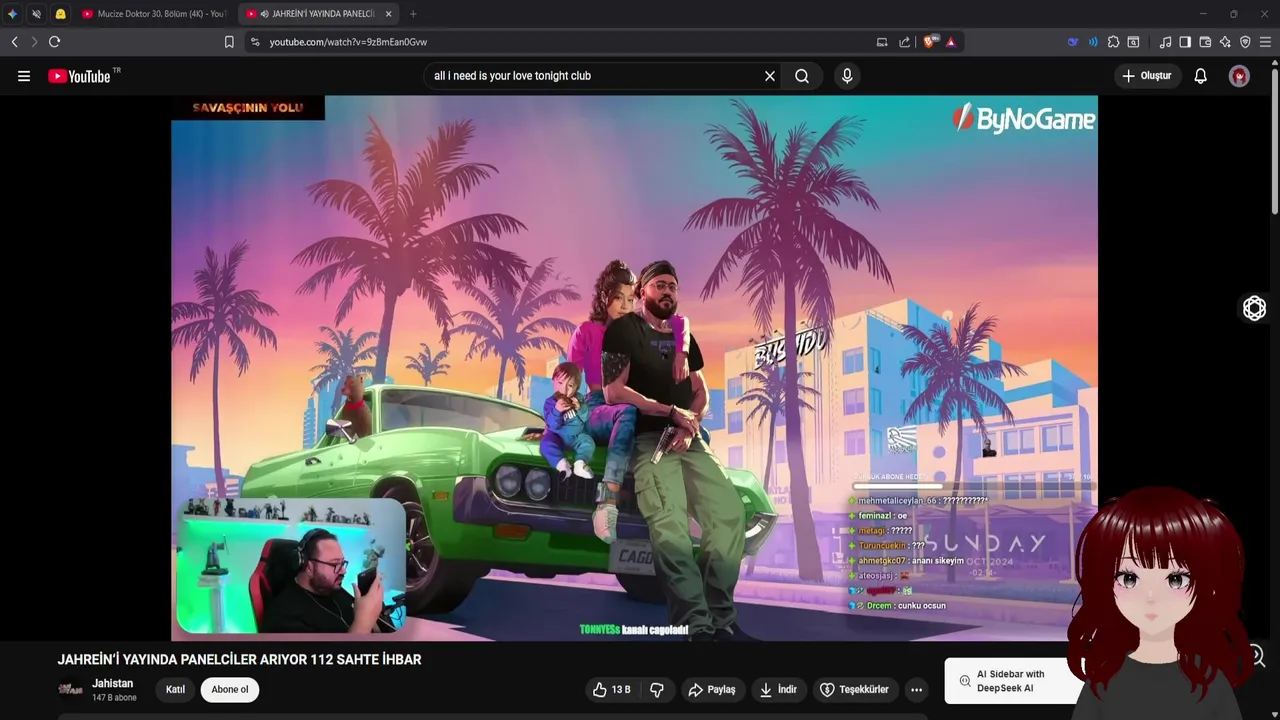Click the video title text

point(239,659)
